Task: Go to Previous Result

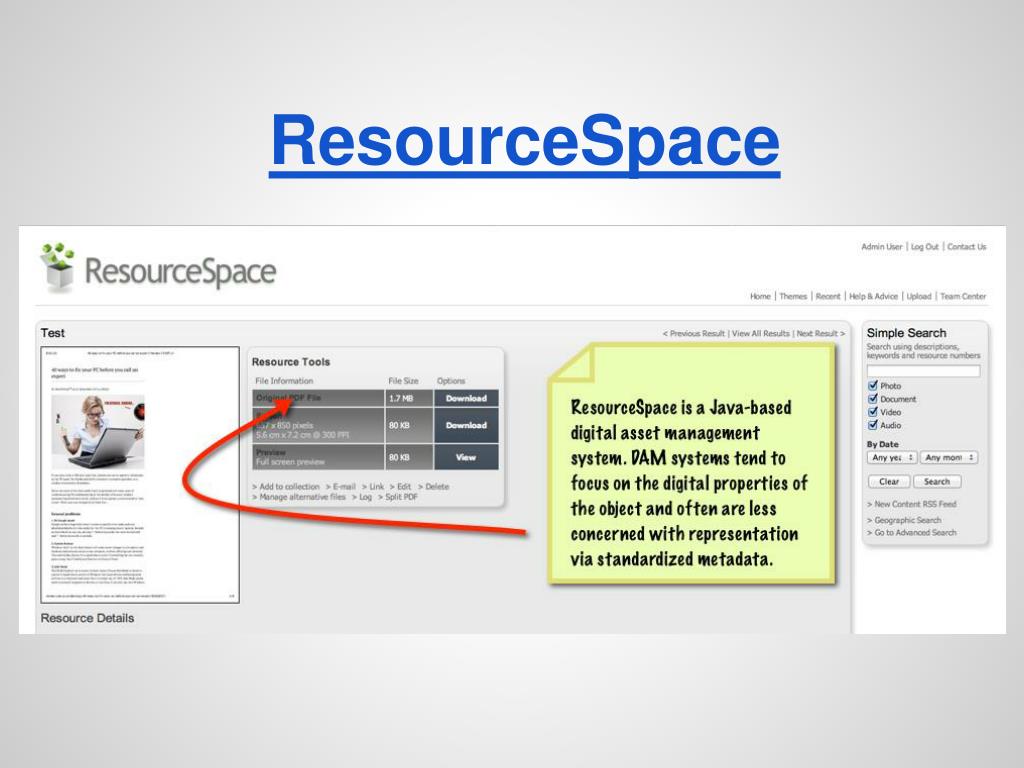Action: (x=694, y=334)
